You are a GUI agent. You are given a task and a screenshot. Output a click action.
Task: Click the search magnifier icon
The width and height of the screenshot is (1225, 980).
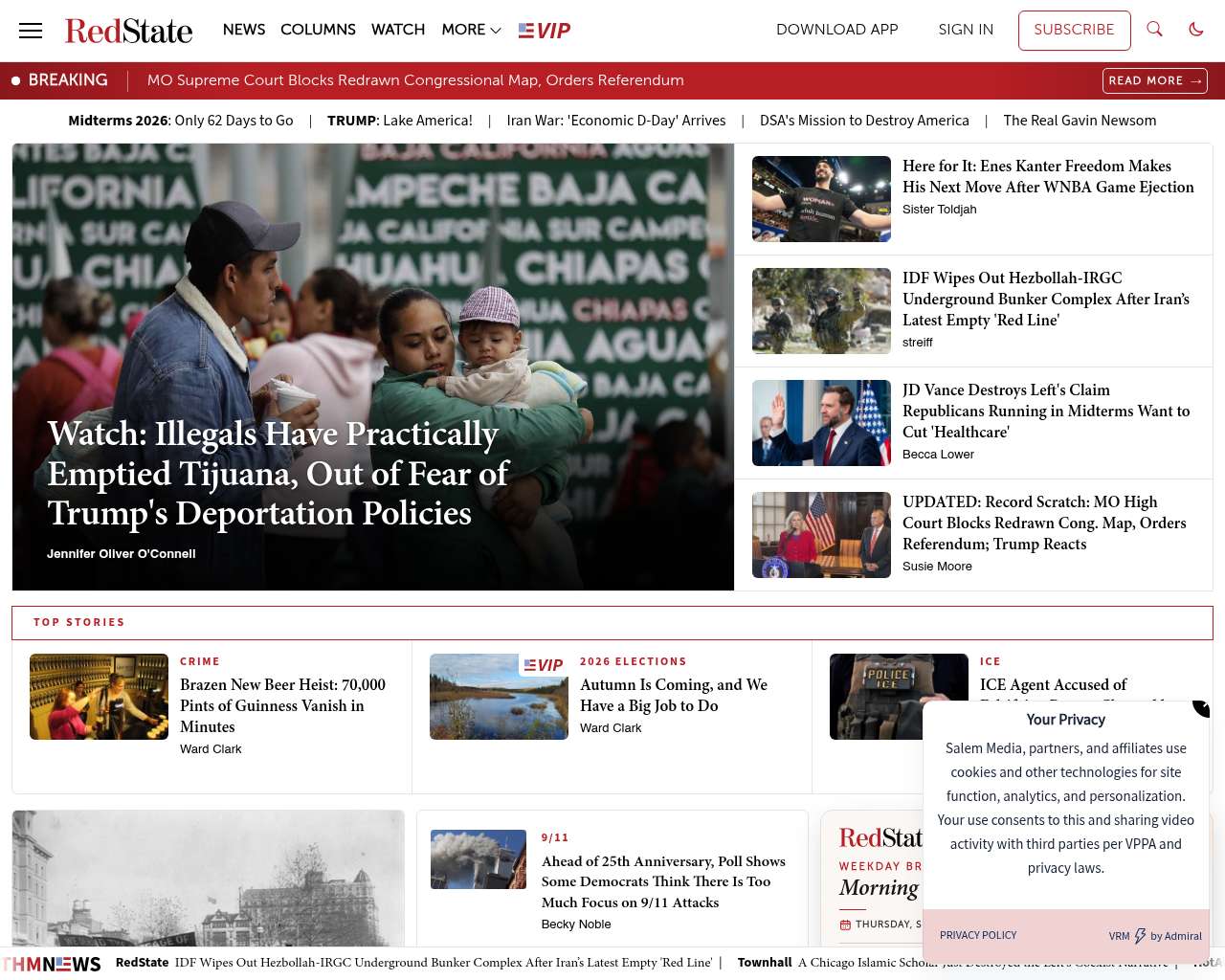[1154, 30]
